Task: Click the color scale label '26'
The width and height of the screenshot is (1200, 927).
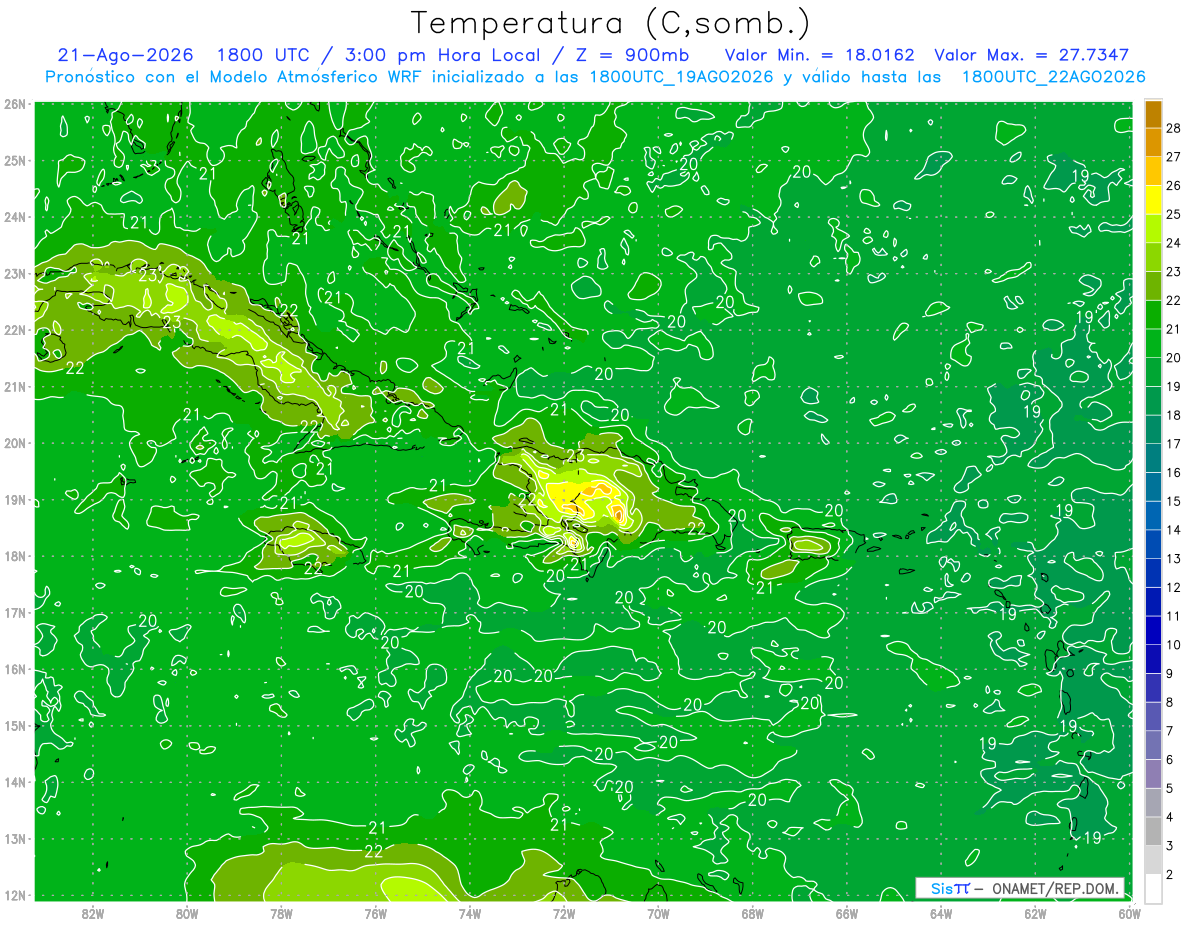Action: click(x=1174, y=185)
